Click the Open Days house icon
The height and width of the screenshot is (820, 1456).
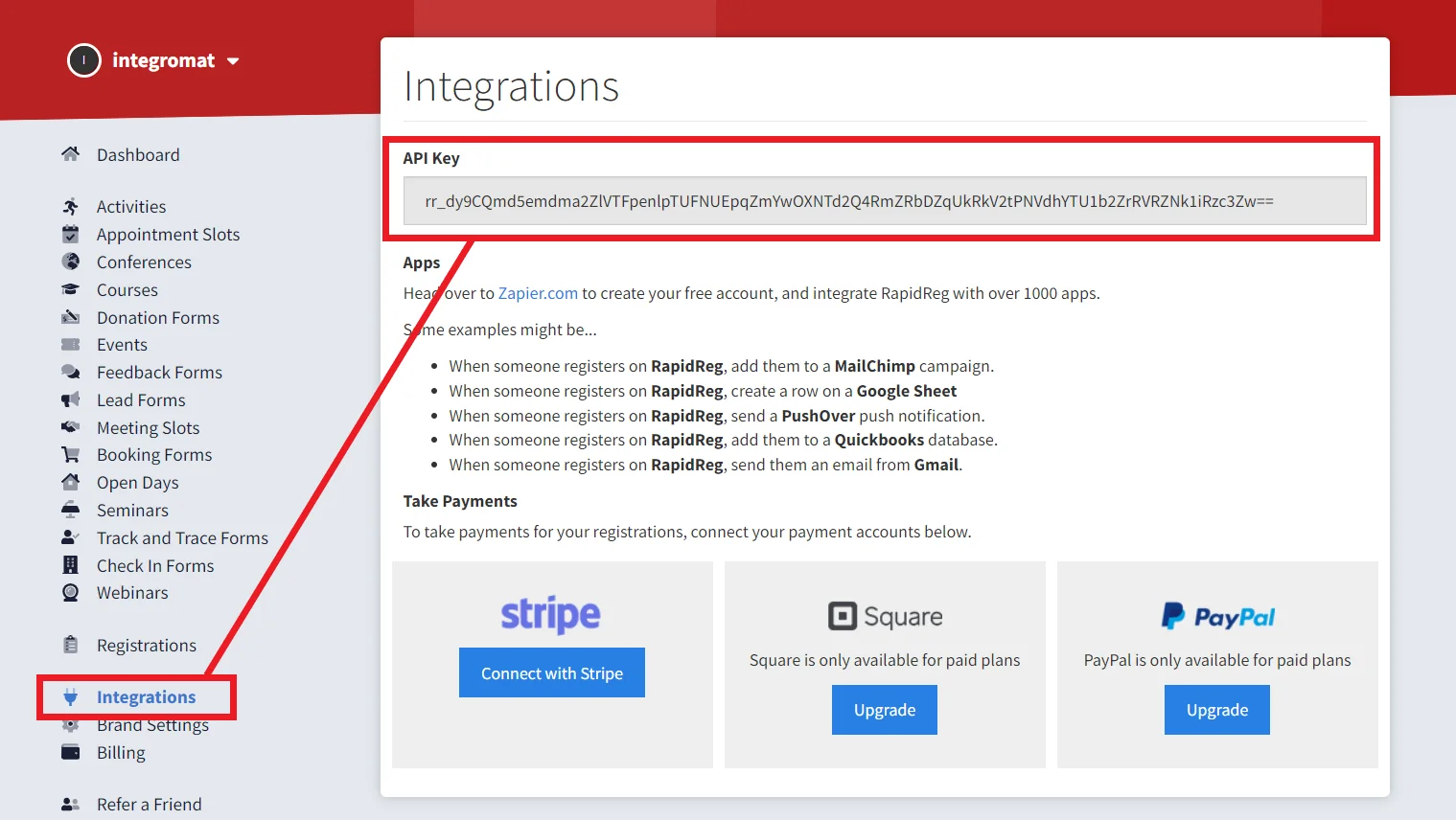70,482
